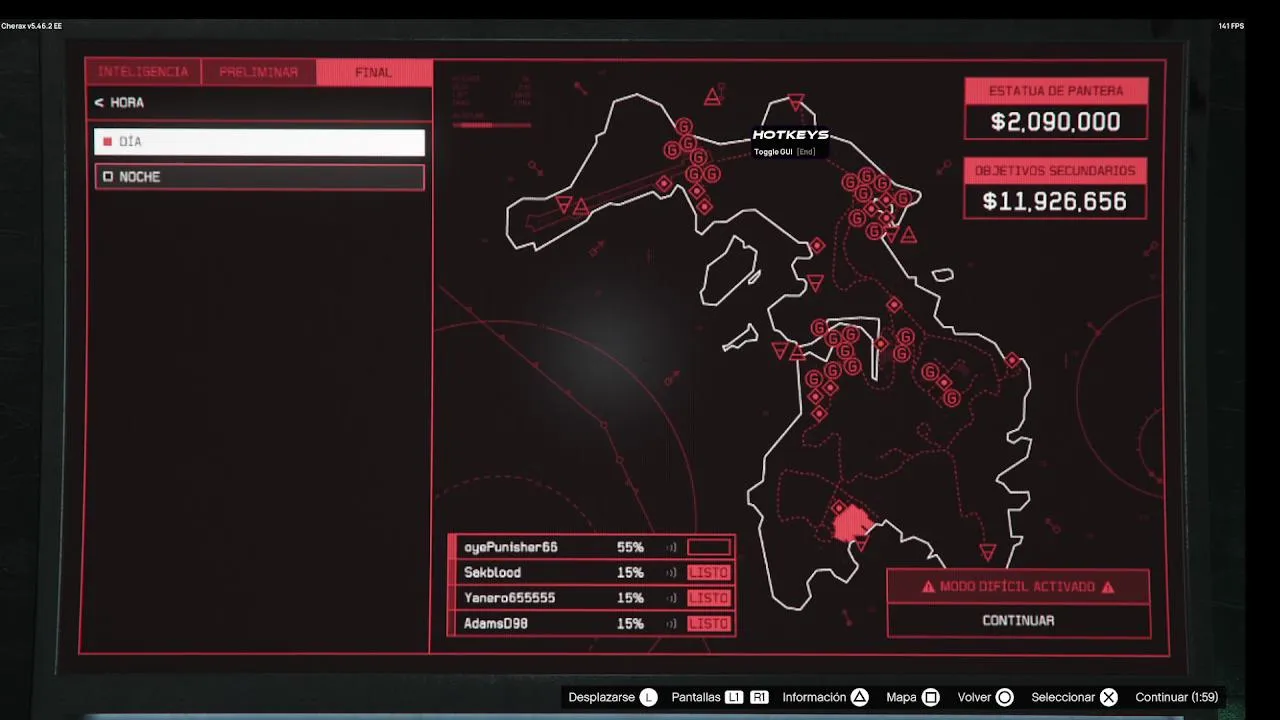Click the highlighted compound area on the map

pos(852,524)
